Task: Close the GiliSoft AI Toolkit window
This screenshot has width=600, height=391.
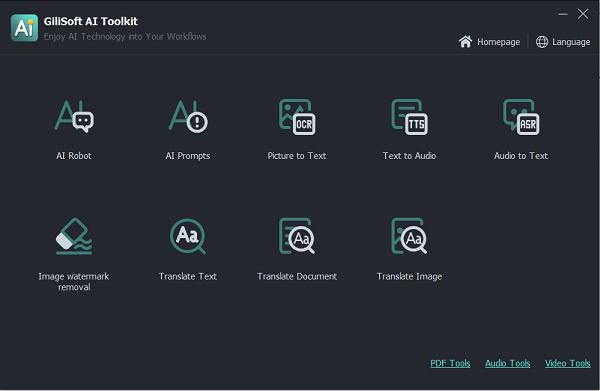Action: coord(583,14)
